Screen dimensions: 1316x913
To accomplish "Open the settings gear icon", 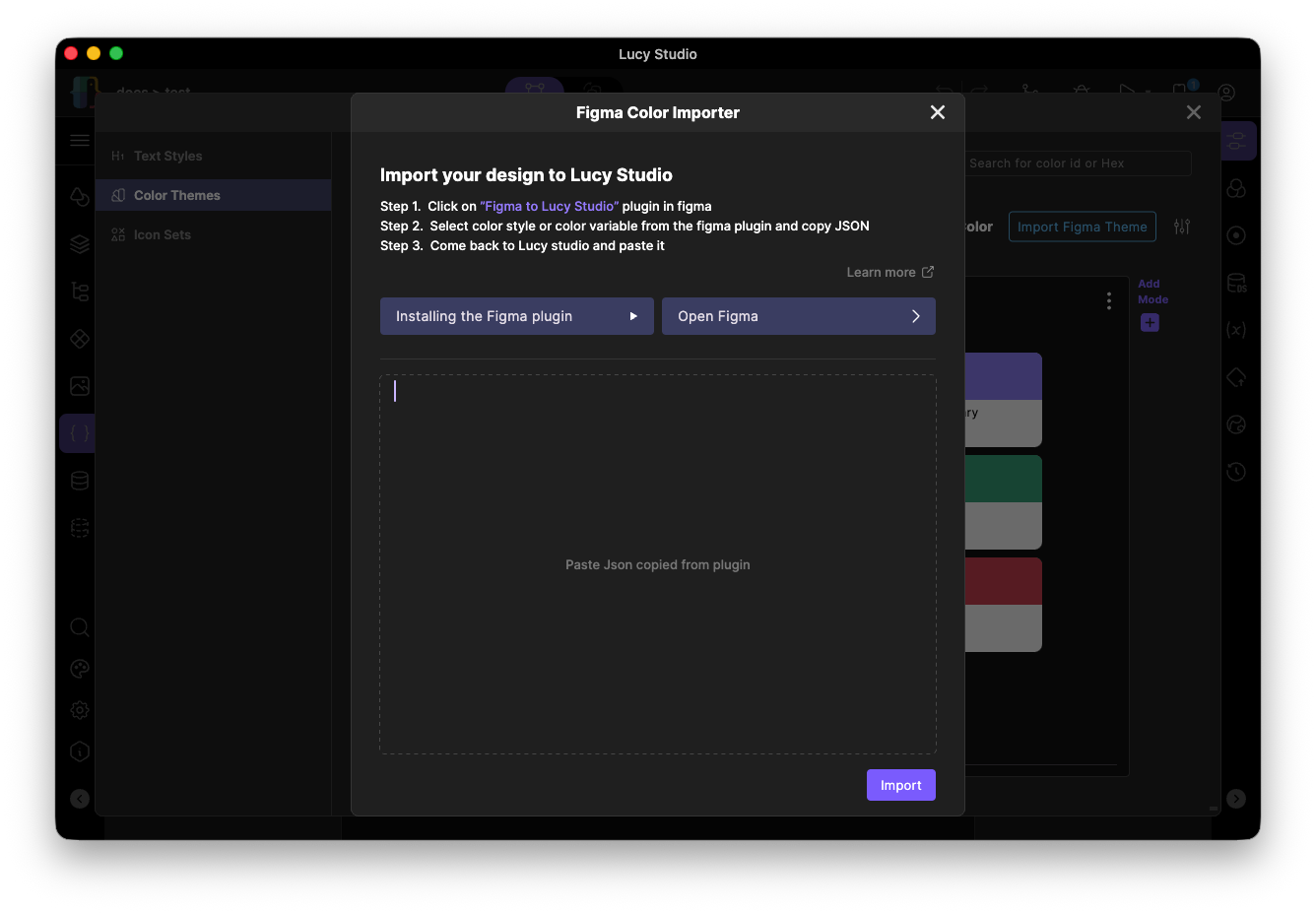I will click(x=80, y=710).
